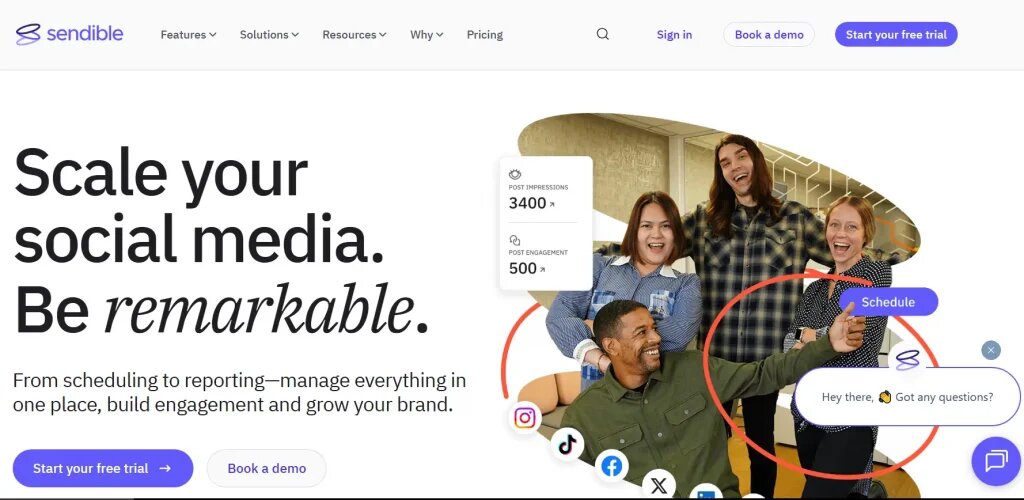Image resolution: width=1024 pixels, height=500 pixels.
Task: Click the 'Scale your social media.' headline
Action: (x=199, y=206)
